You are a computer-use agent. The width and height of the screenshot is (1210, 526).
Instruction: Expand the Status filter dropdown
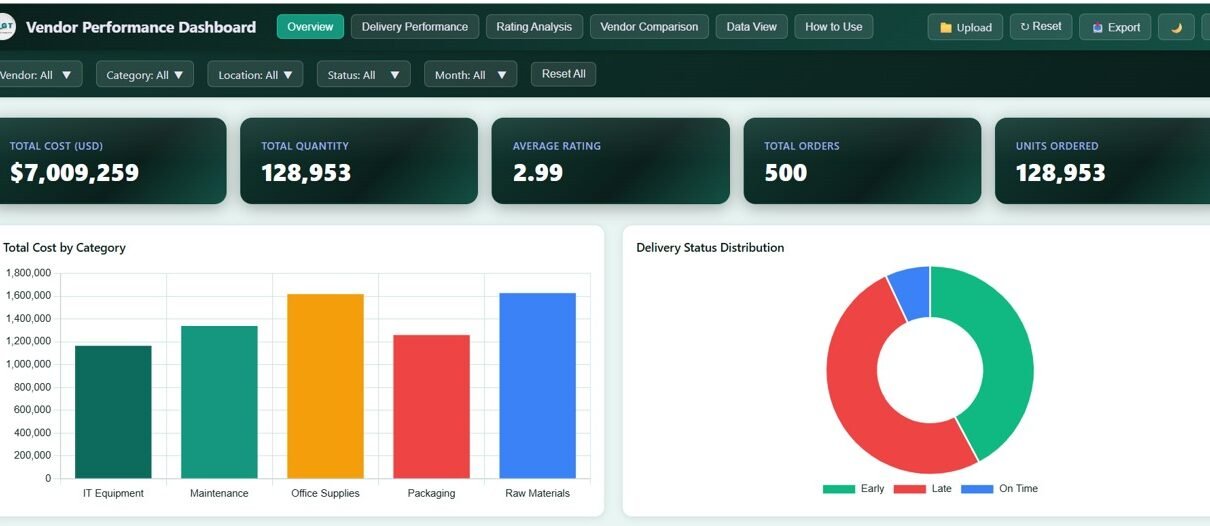coord(363,74)
